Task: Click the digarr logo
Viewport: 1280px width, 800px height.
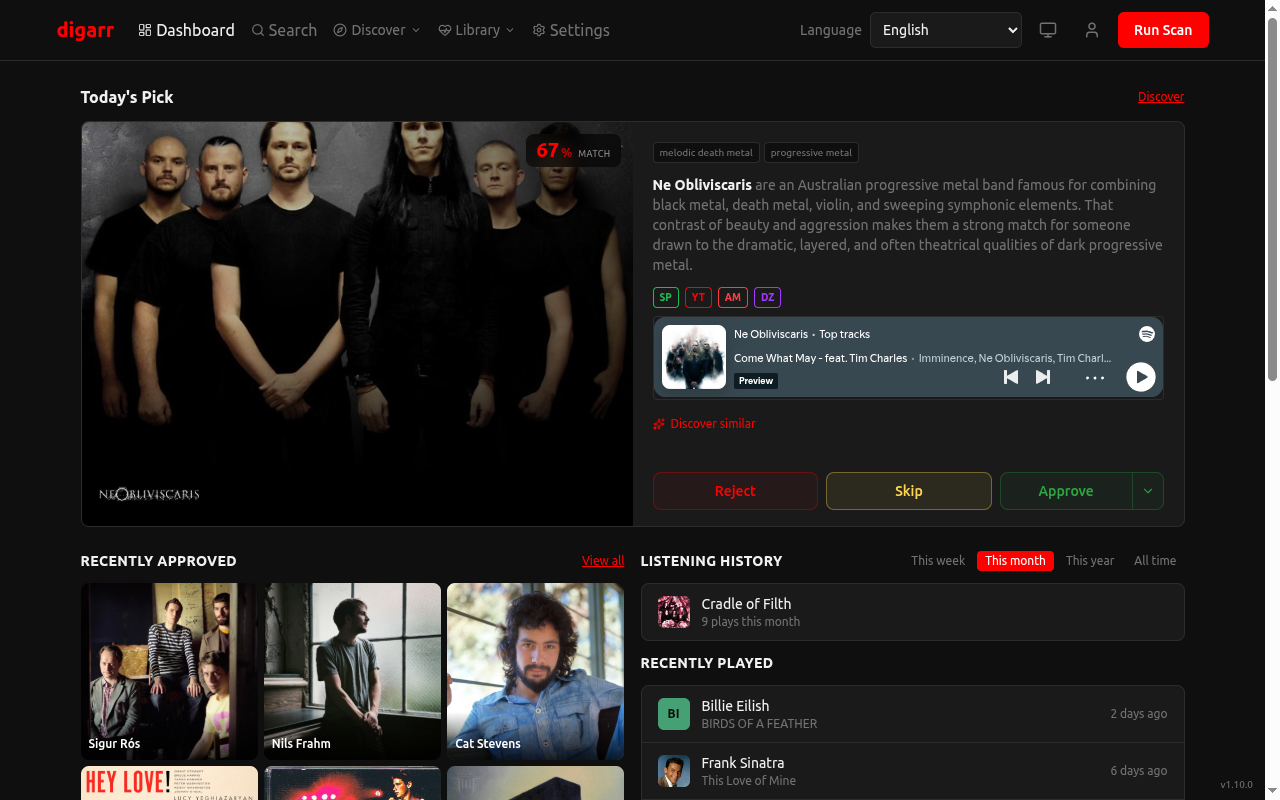Action: [85, 30]
